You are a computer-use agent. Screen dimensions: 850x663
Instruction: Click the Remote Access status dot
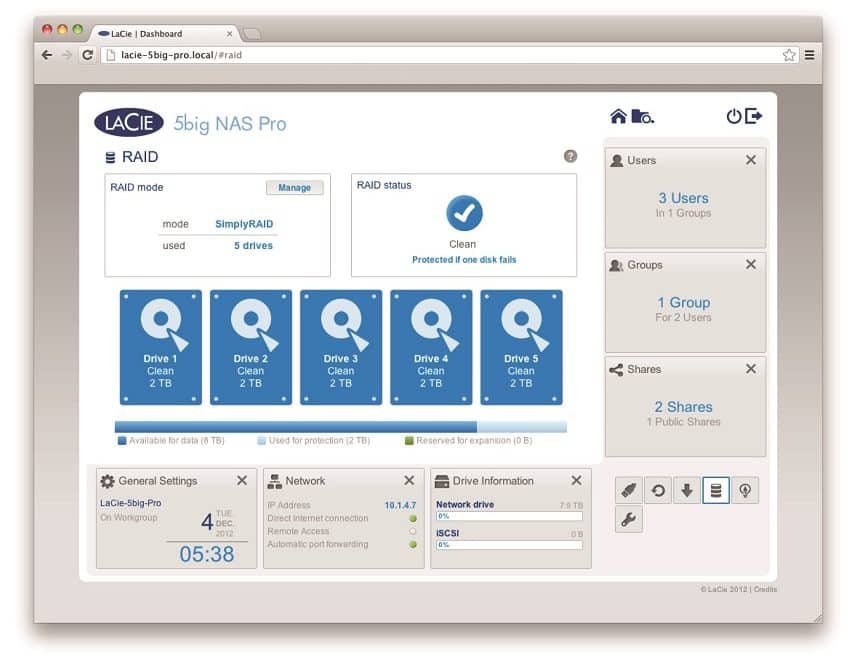413,532
